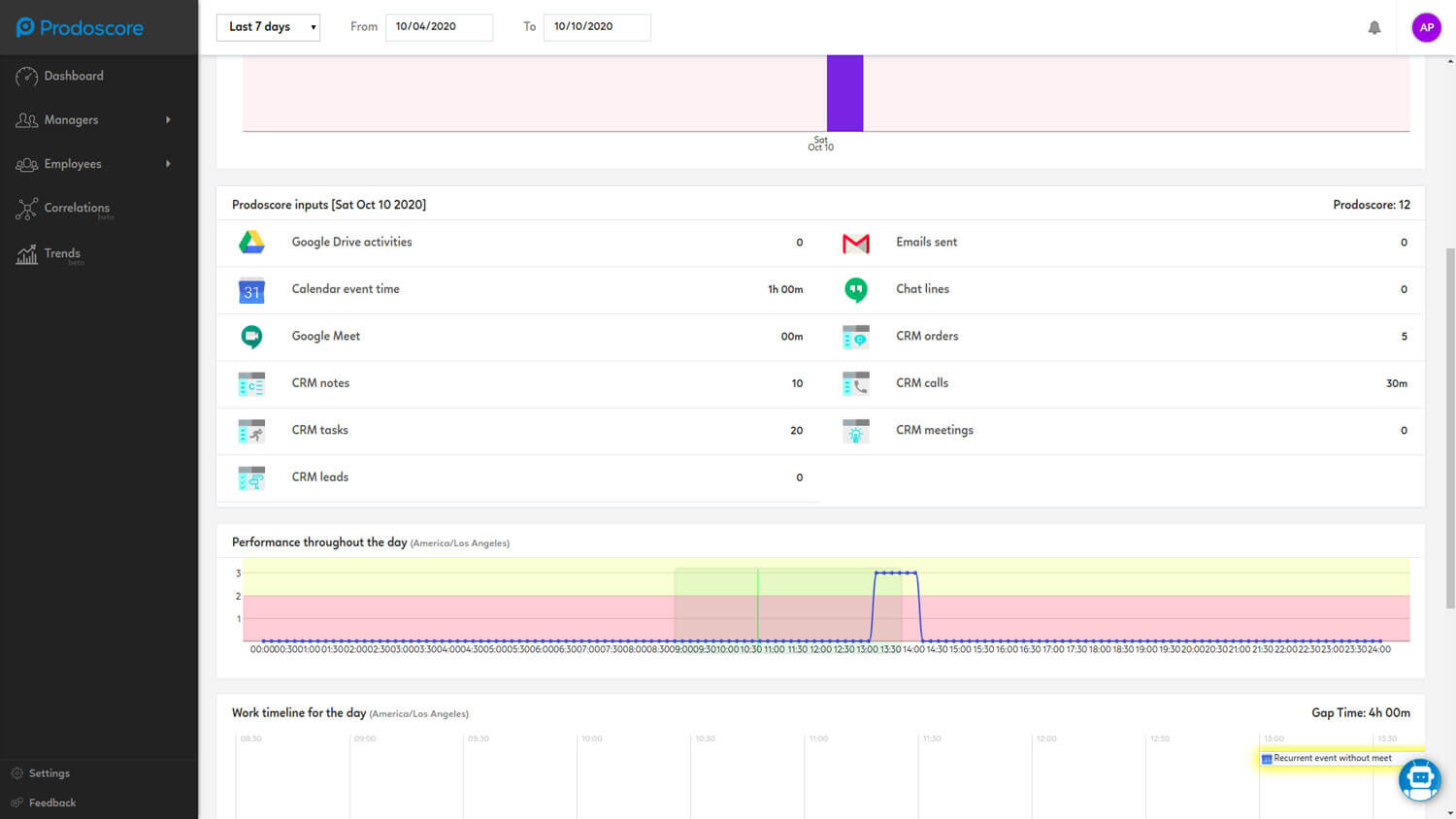
Task: Click the Feedback icon in sidebar
Action: click(17, 803)
